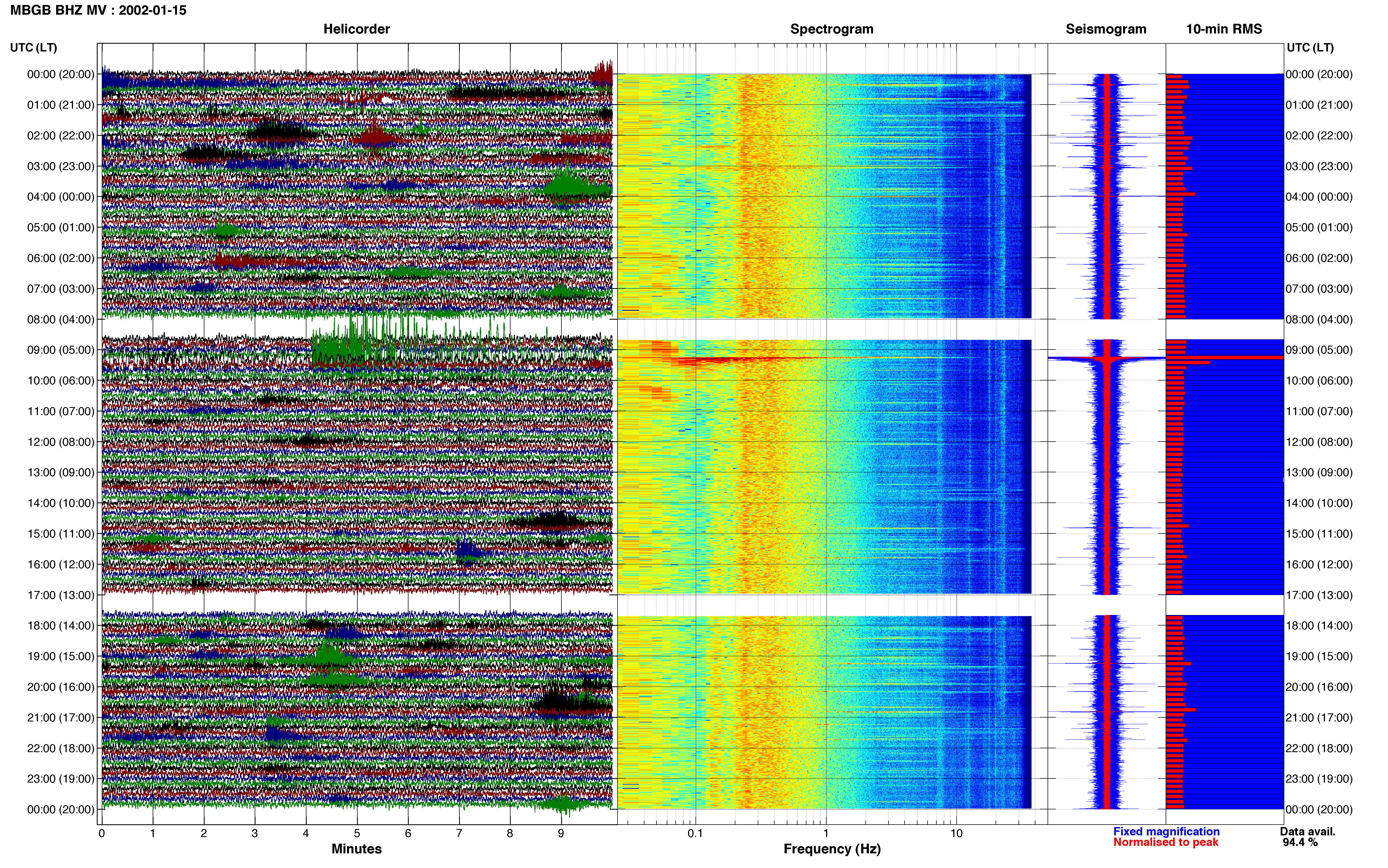Click '10:00 (06:00)' on the Helicorder time axis
Screen dimensions: 1388x868
point(61,380)
